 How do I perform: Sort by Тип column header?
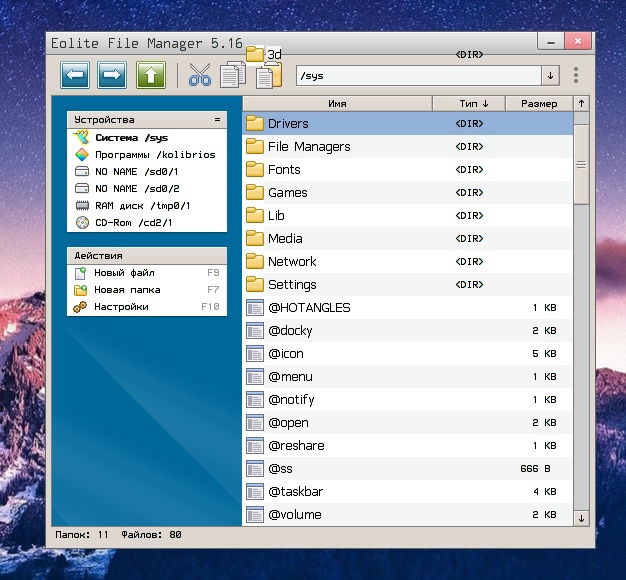[467, 103]
